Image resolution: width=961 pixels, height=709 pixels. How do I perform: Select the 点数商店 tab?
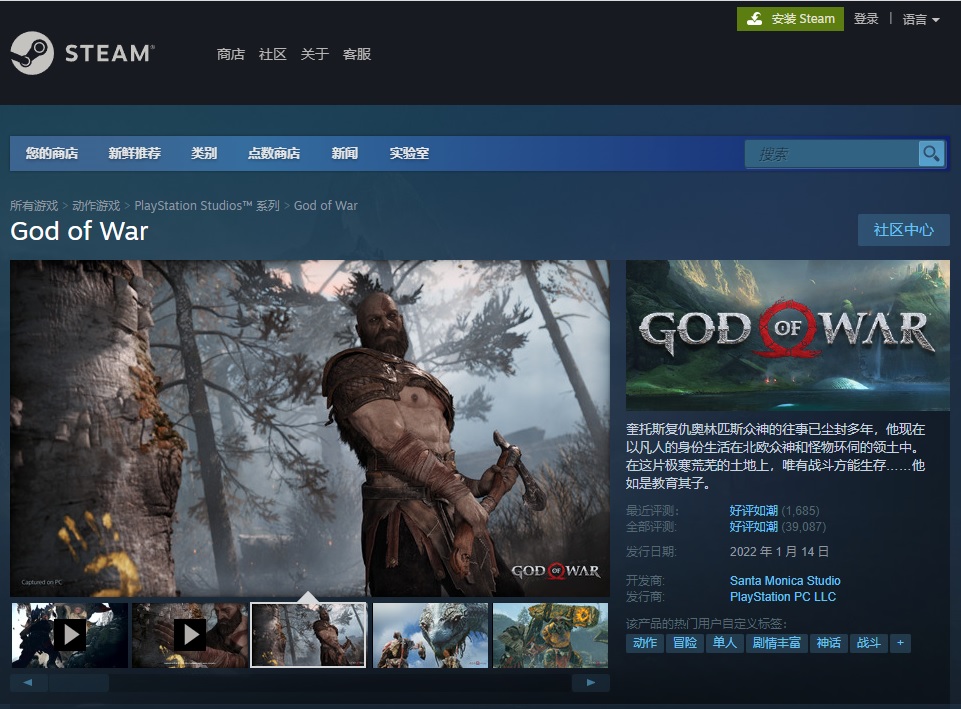[274, 153]
